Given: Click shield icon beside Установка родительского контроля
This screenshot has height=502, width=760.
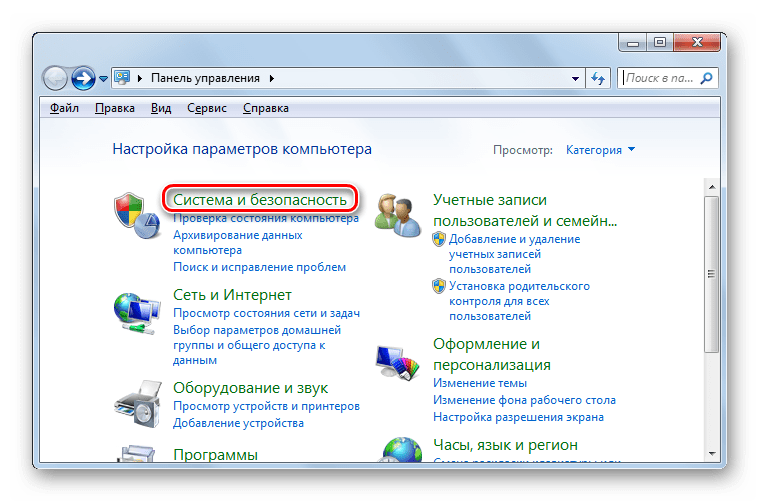Looking at the screenshot, I should click(439, 286).
